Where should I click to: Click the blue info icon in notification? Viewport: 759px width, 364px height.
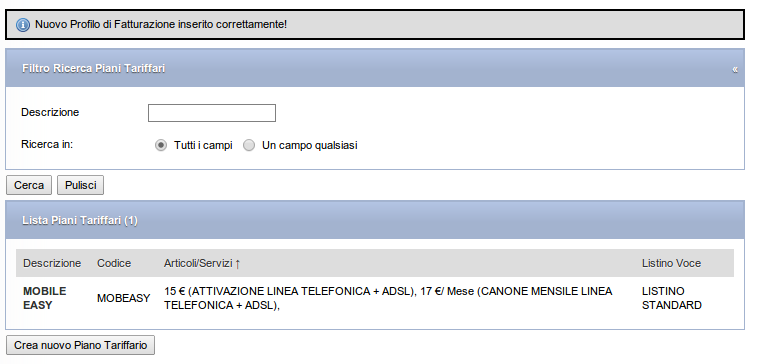pos(23,25)
